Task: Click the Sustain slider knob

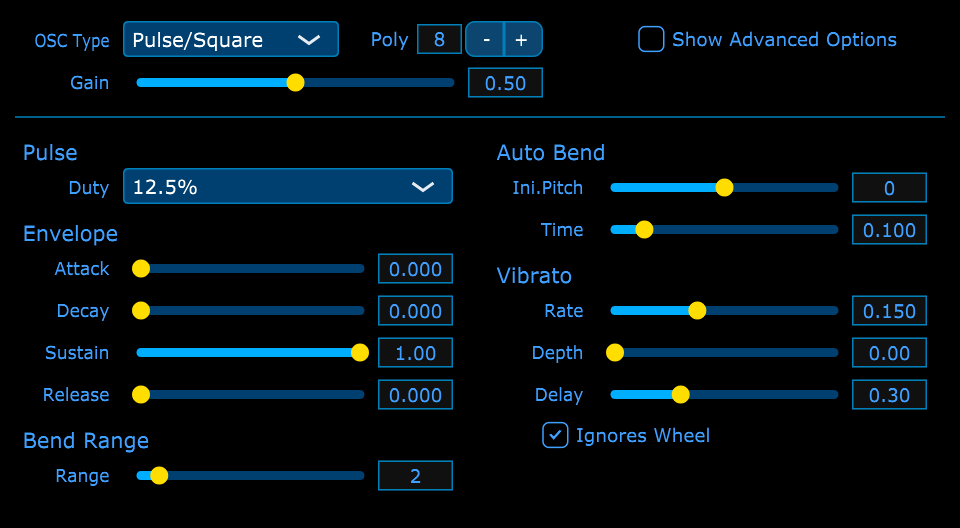Action: coord(360,352)
